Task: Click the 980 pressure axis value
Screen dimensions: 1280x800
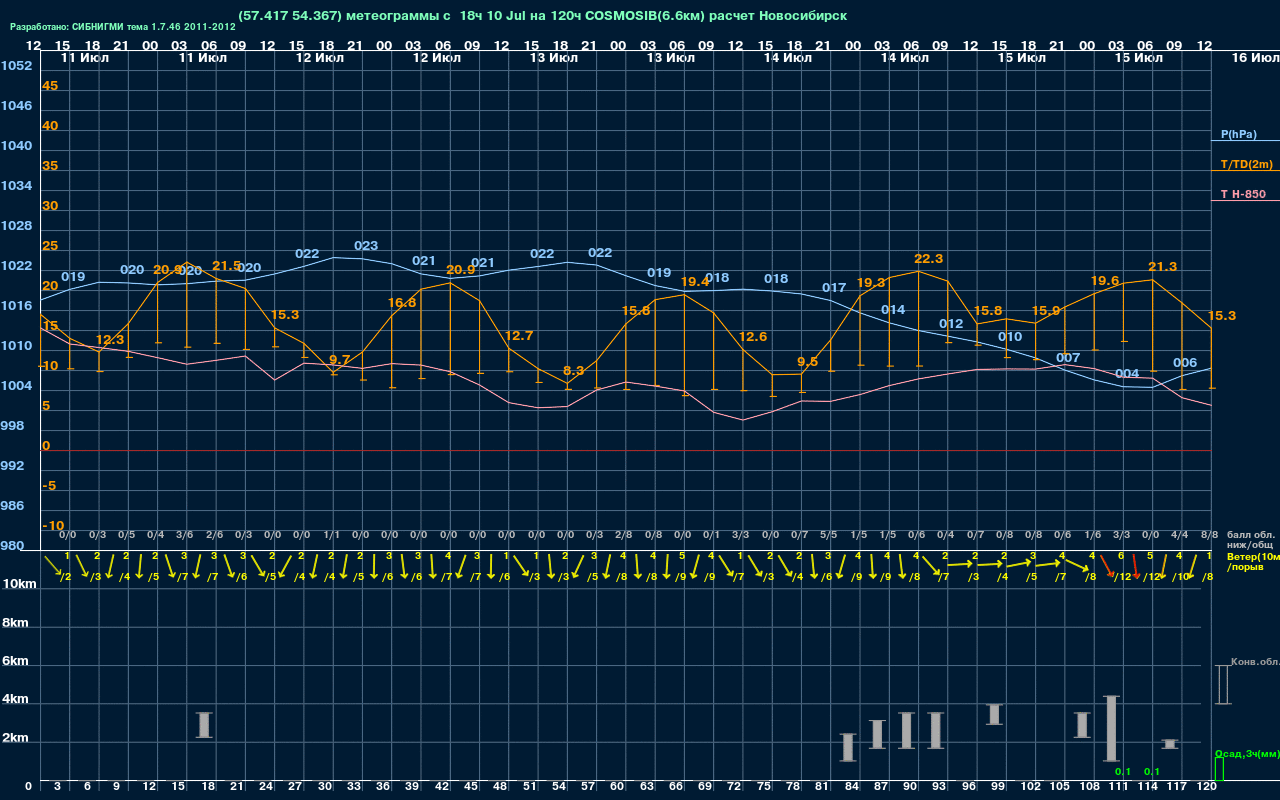Action: 12,546
